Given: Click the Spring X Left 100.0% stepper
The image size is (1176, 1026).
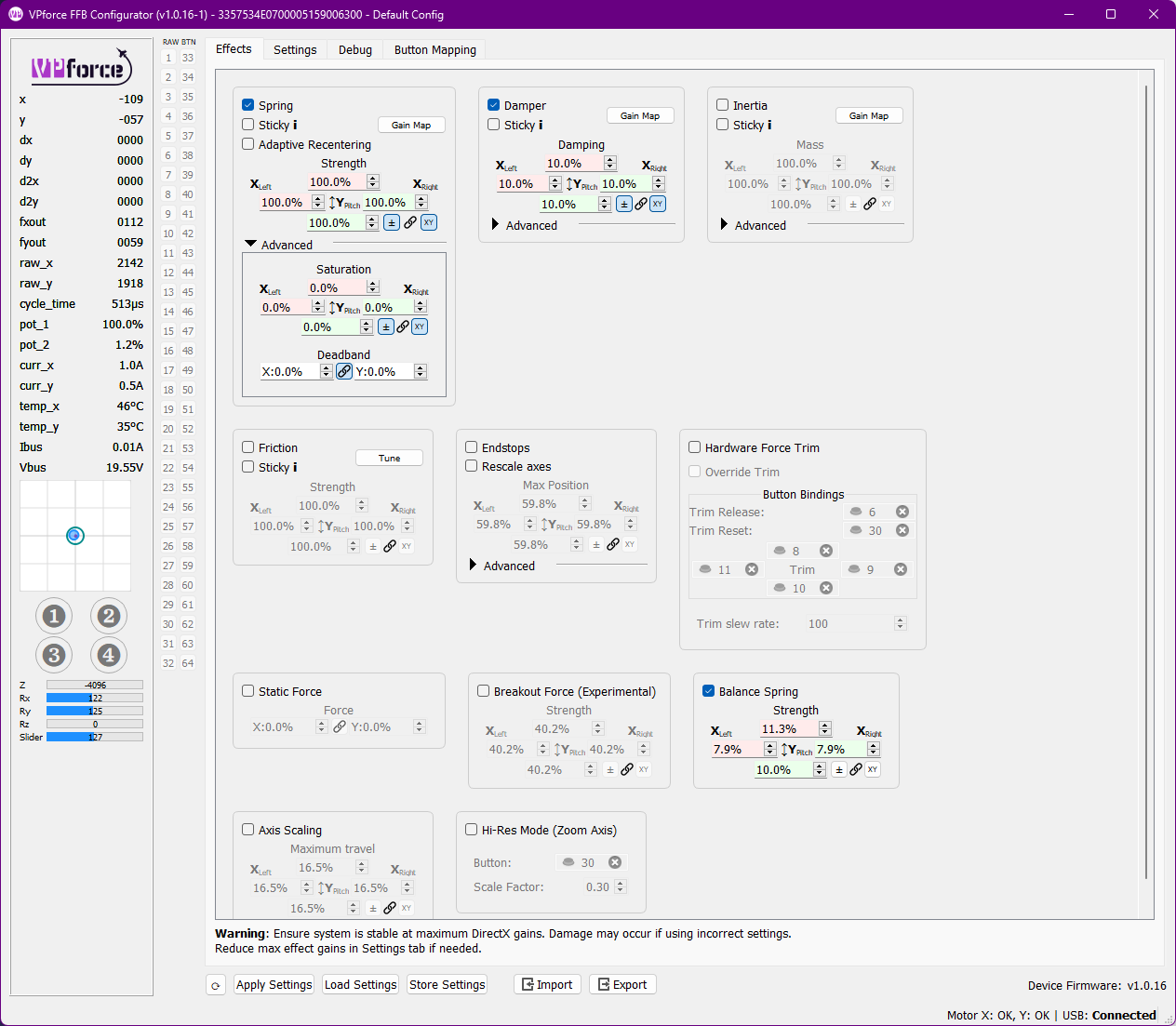Looking at the screenshot, I should (318, 202).
